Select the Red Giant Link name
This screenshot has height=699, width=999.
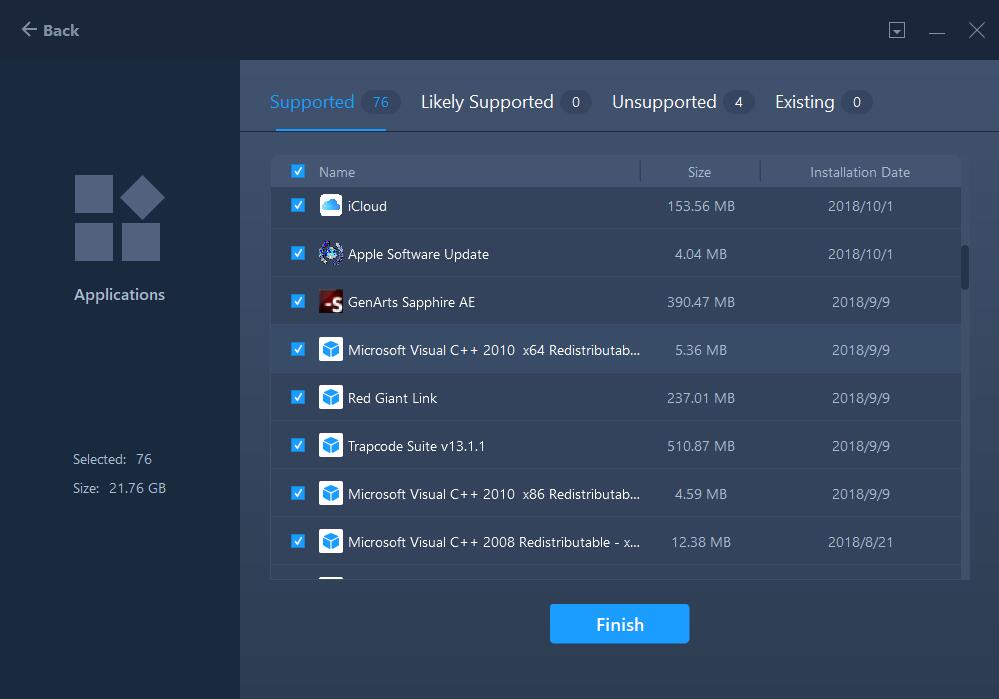pos(392,398)
